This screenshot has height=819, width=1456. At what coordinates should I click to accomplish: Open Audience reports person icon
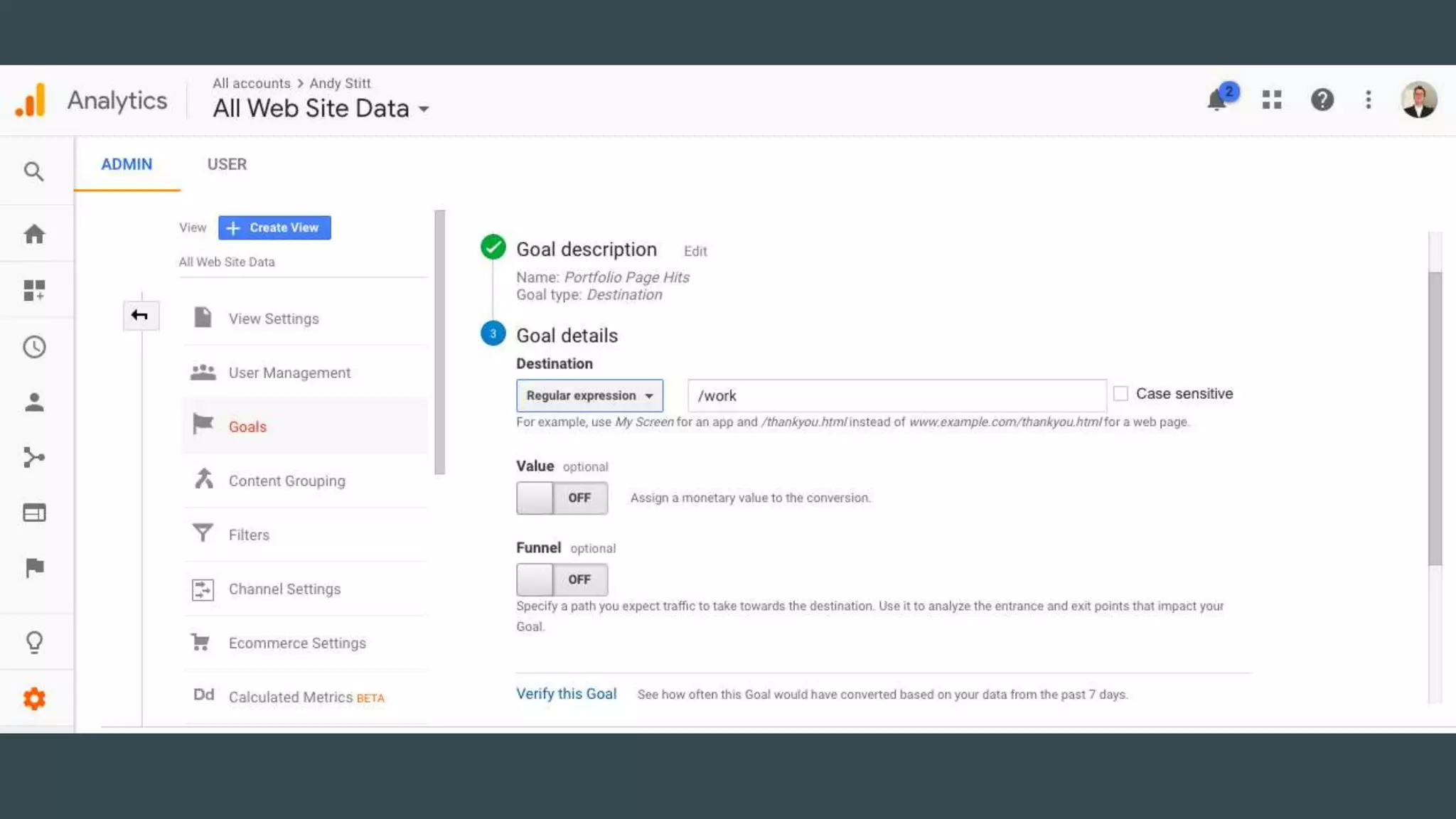[x=33, y=402]
